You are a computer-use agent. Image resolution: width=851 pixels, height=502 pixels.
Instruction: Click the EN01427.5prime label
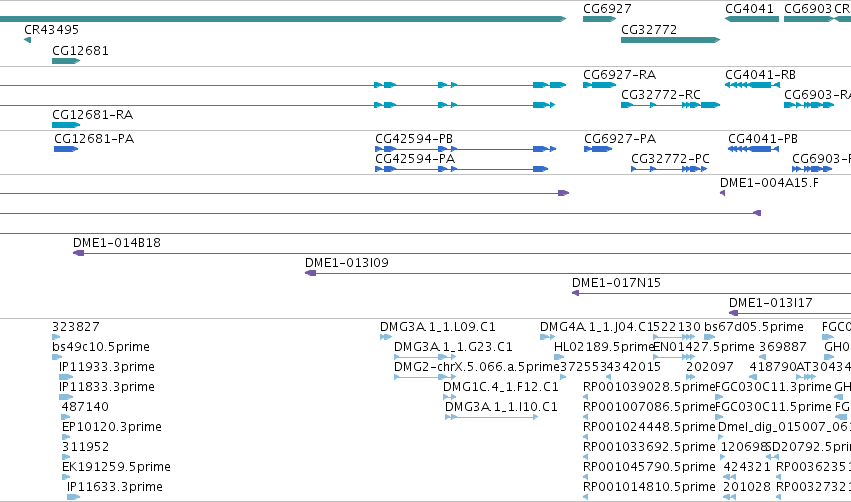tap(704, 347)
